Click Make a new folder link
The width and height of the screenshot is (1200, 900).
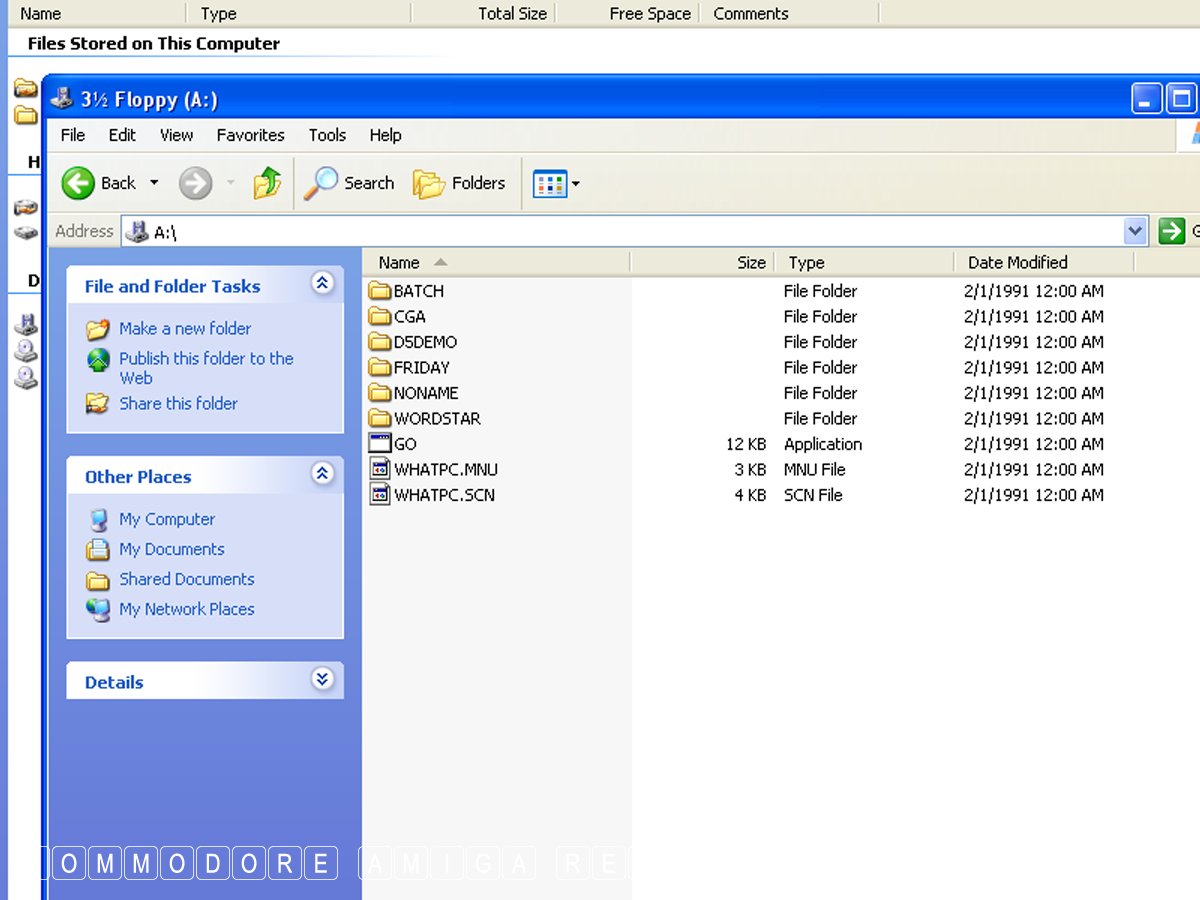point(185,328)
